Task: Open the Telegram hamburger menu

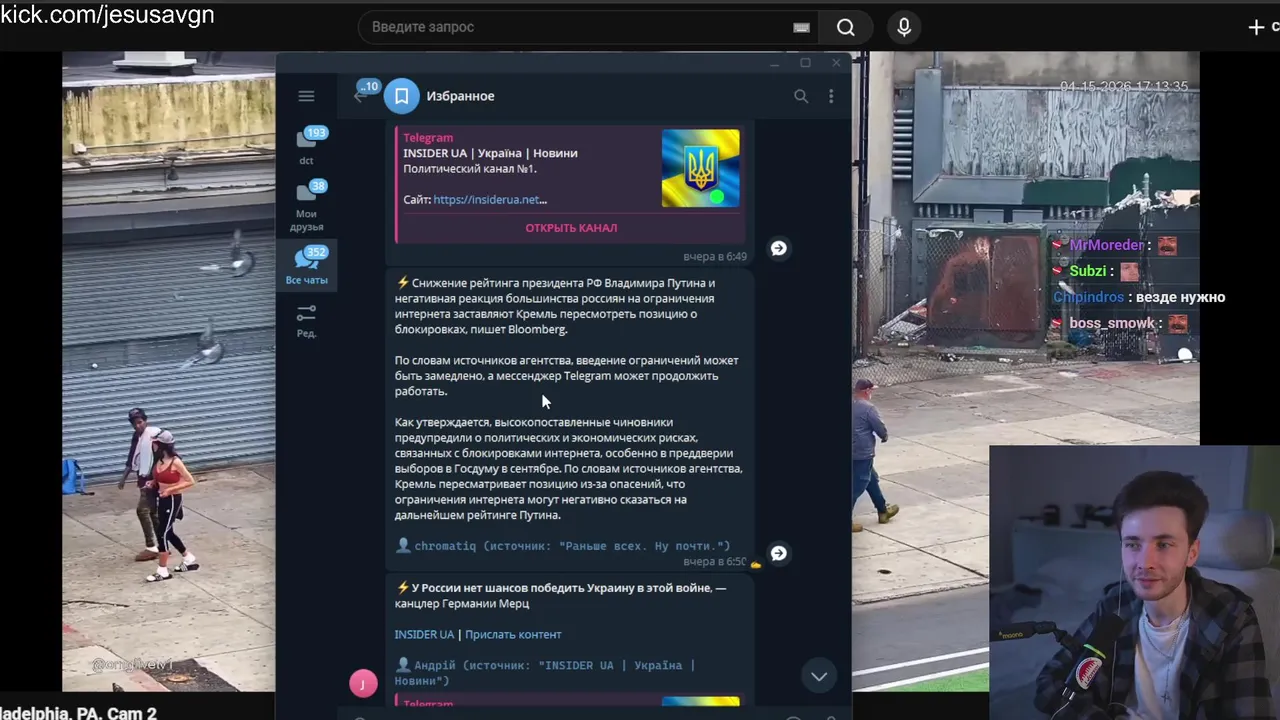Action: (306, 96)
